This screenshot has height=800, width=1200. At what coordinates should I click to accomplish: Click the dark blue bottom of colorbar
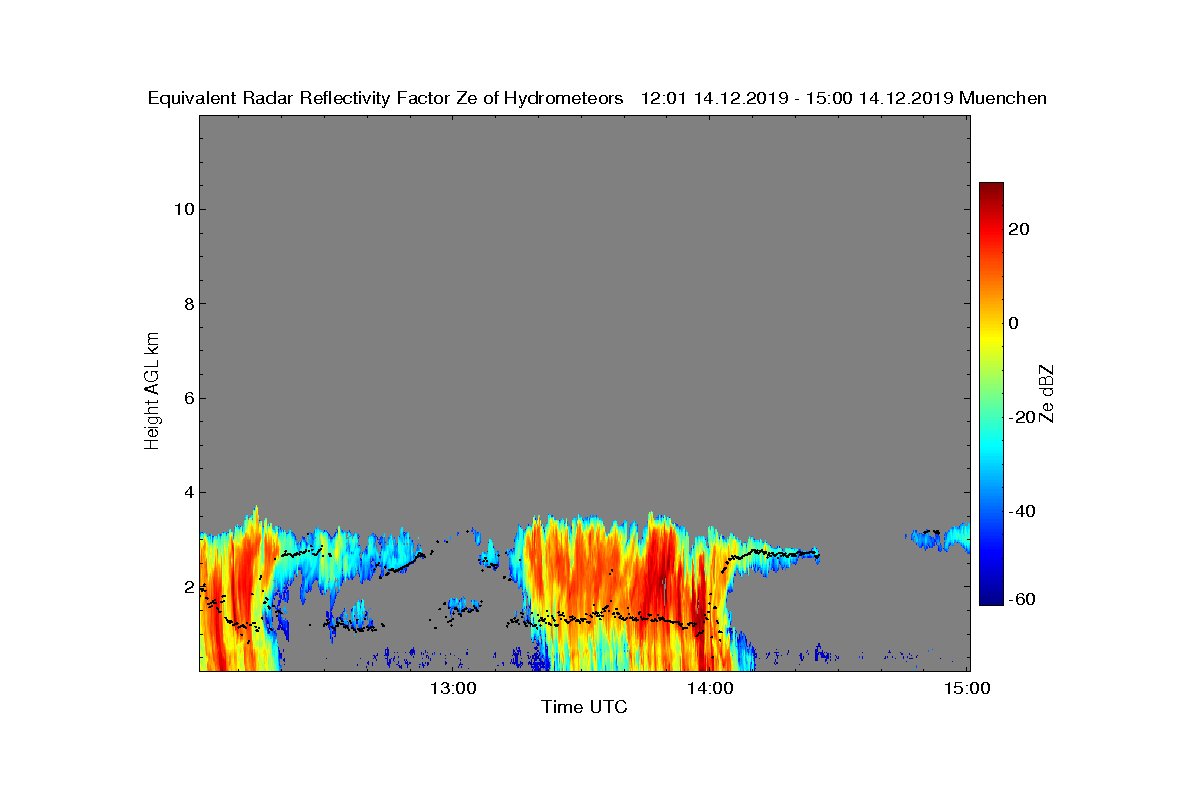pos(991,598)
